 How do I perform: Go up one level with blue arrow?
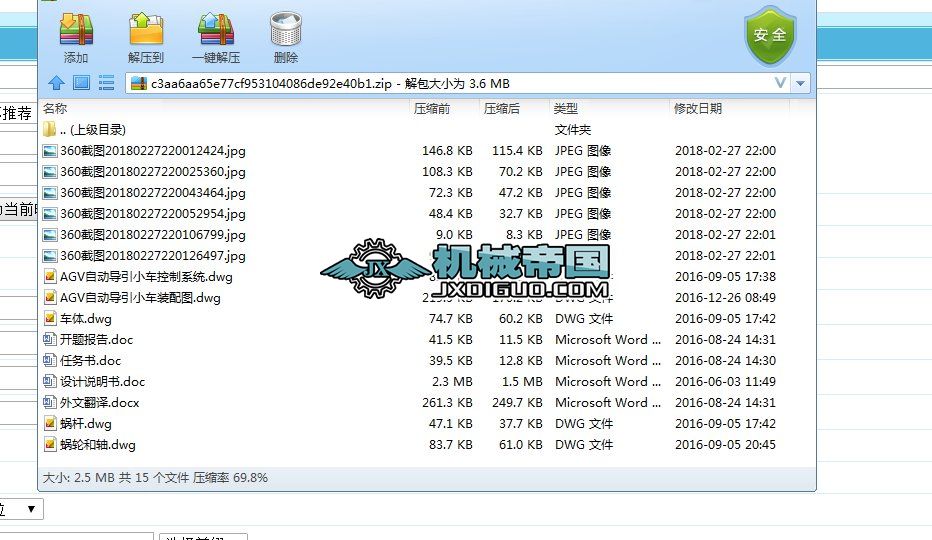point(56,83)
